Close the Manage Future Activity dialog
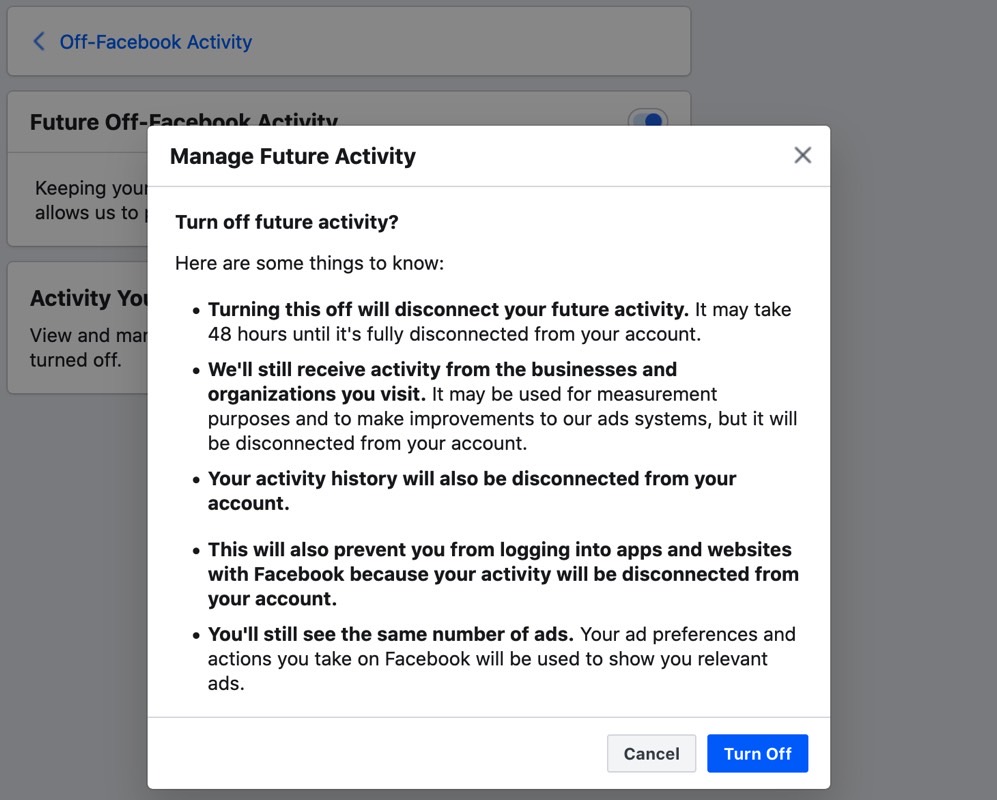997x800 pixels. (802, 155)
